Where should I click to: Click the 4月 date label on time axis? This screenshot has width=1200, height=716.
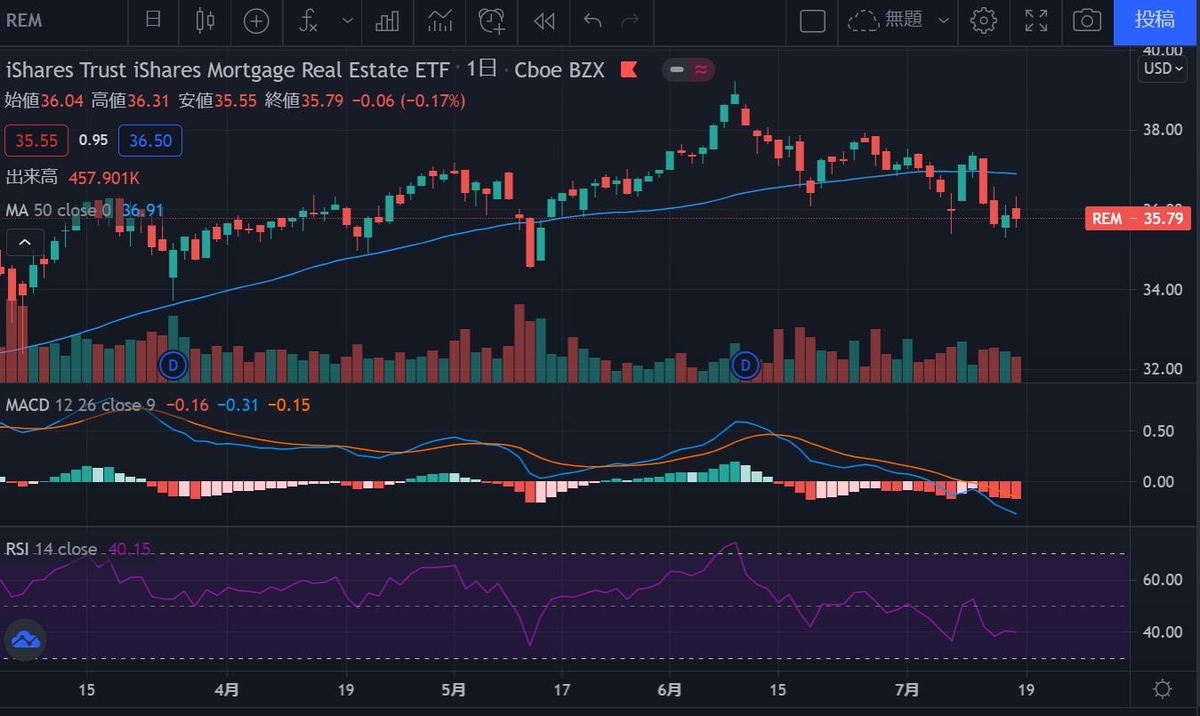(226, 689)
